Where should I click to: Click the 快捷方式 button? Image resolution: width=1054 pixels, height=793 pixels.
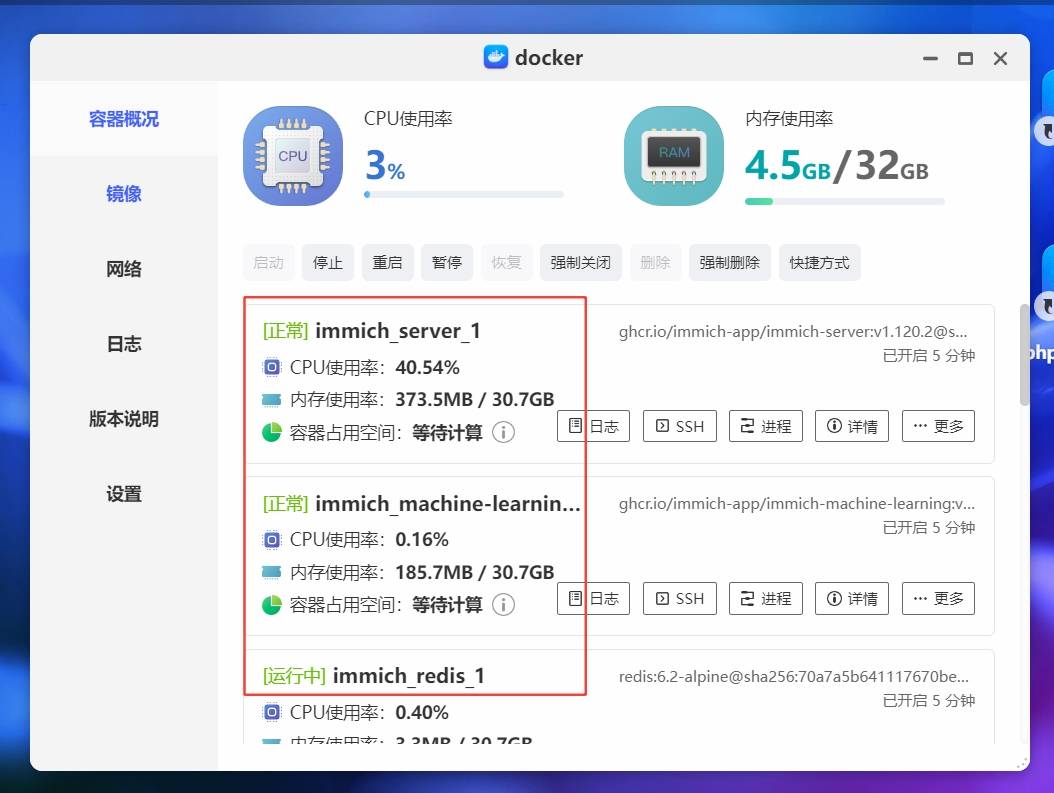point(819,262)
